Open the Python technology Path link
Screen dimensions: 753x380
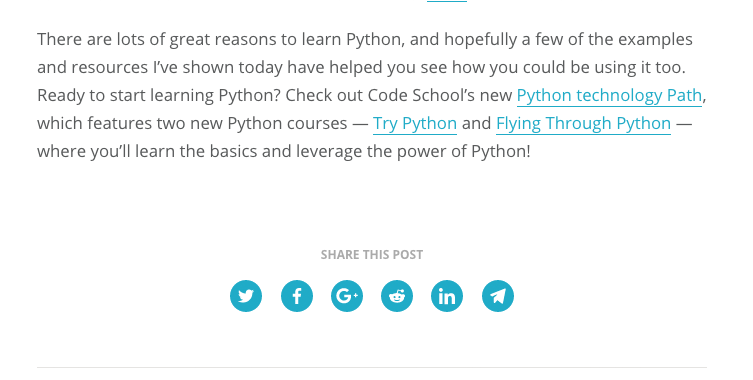coord(609,96)
